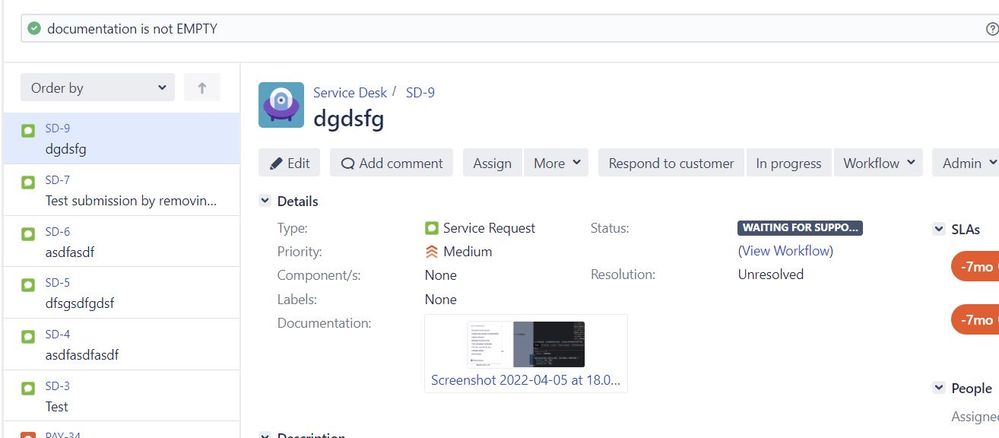Open the Order by dropdown

[x=97, y=87]
